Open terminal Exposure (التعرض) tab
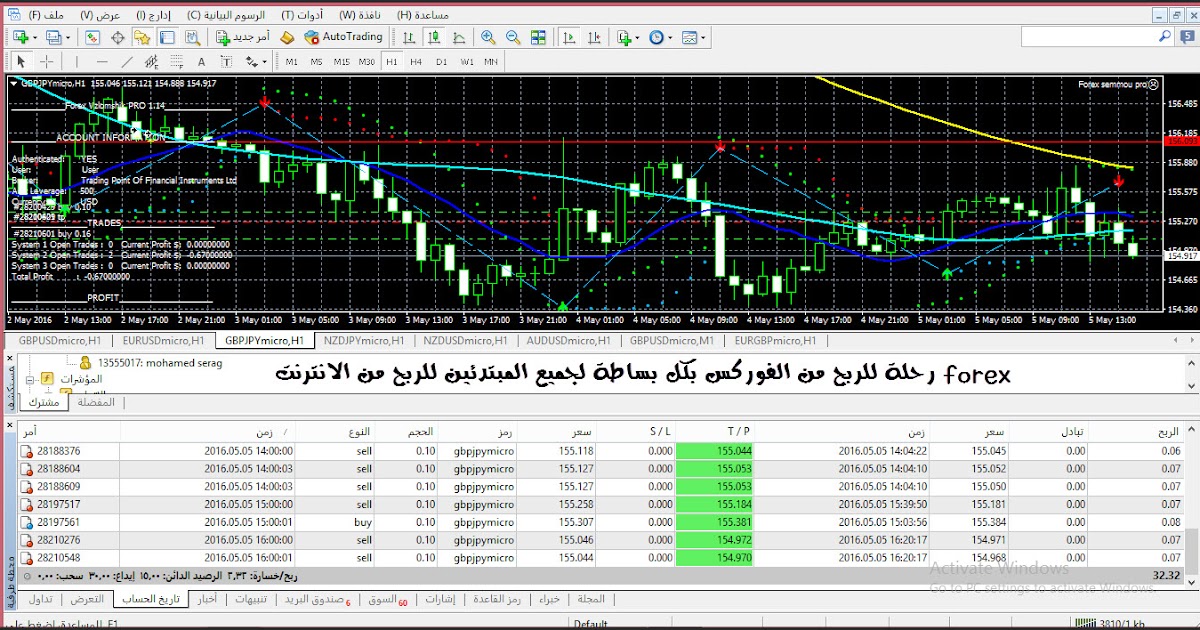 click(87, 600)
